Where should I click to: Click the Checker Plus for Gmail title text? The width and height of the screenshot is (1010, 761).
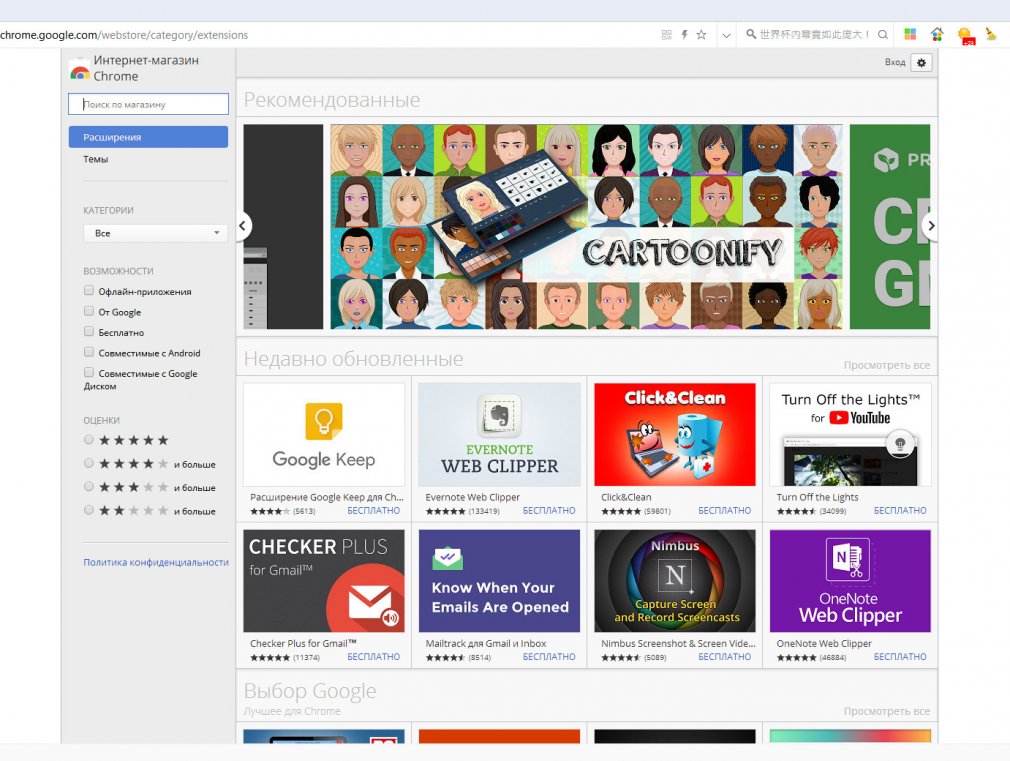tap(303, 643)
